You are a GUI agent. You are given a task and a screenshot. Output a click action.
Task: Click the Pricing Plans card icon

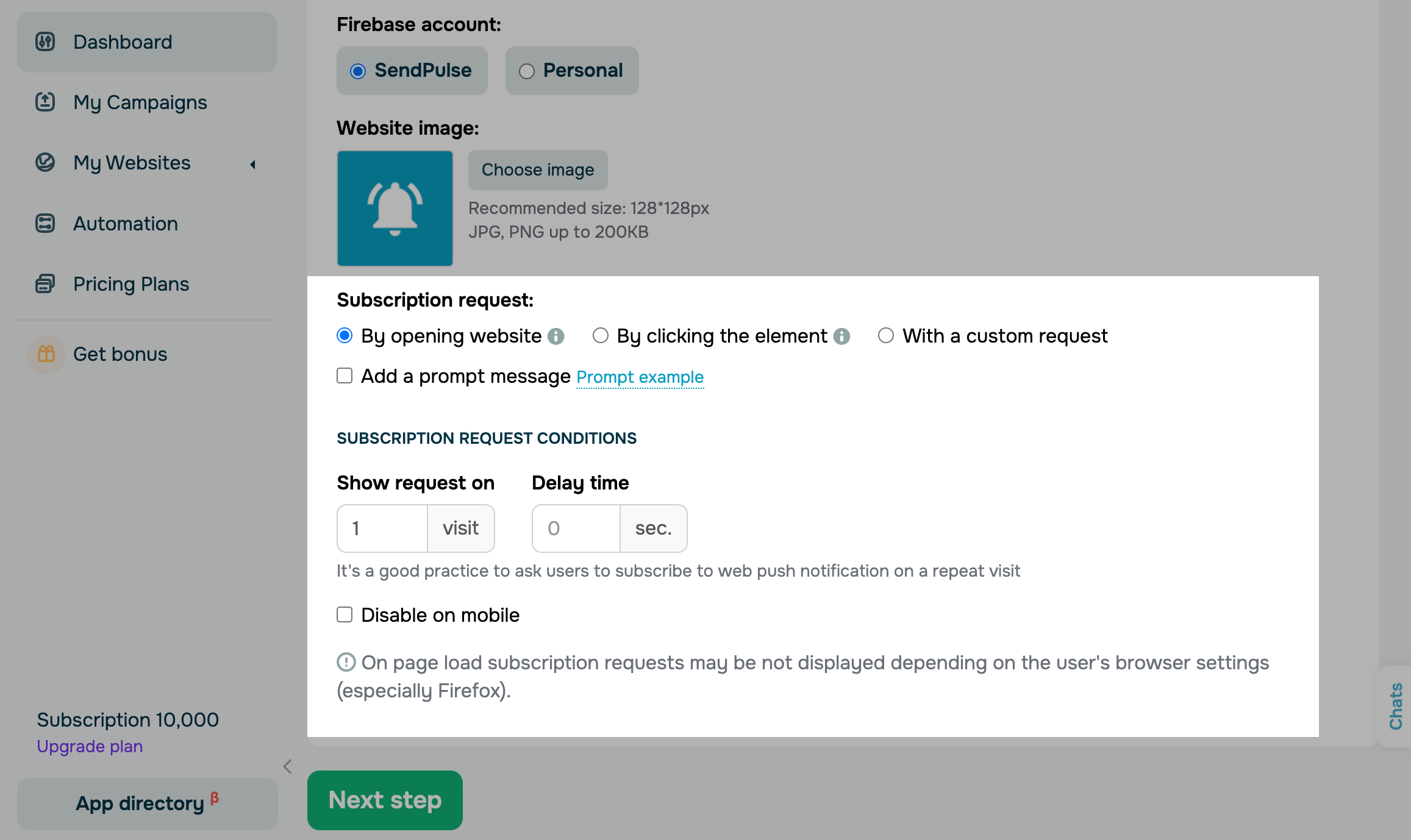click(x=45, y=283)
